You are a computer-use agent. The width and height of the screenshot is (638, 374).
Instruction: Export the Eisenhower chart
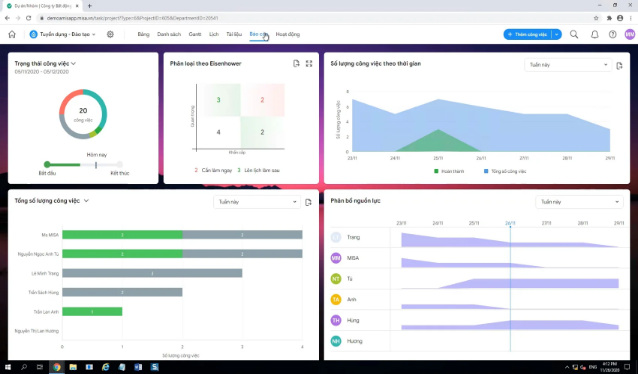[x=296, y=63]
